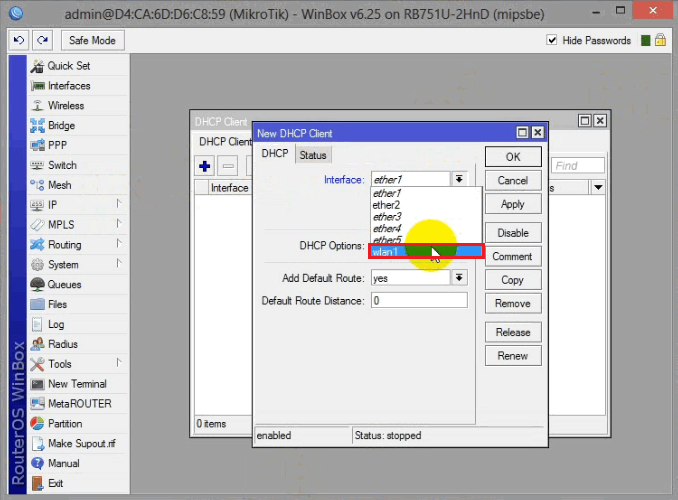Open Manual from the sidebar
Viewport: 678px width, 500px height.
pos(79,463)
